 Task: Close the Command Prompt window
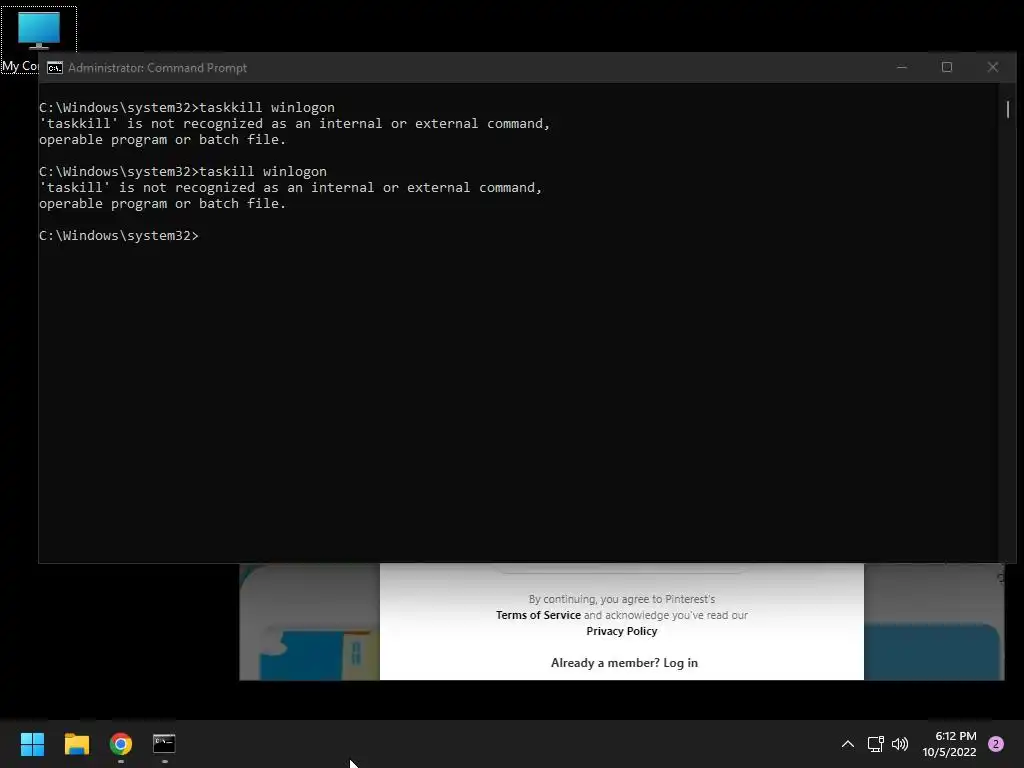click(993, 67)
